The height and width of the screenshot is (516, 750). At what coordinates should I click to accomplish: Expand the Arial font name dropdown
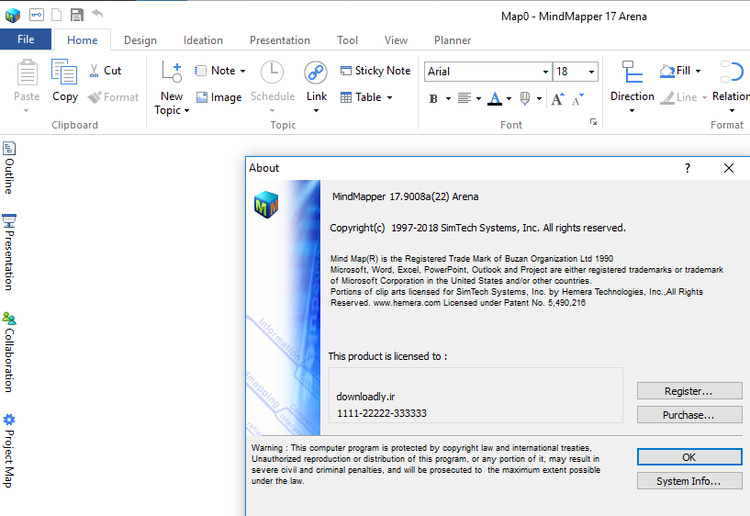(545, 72)
